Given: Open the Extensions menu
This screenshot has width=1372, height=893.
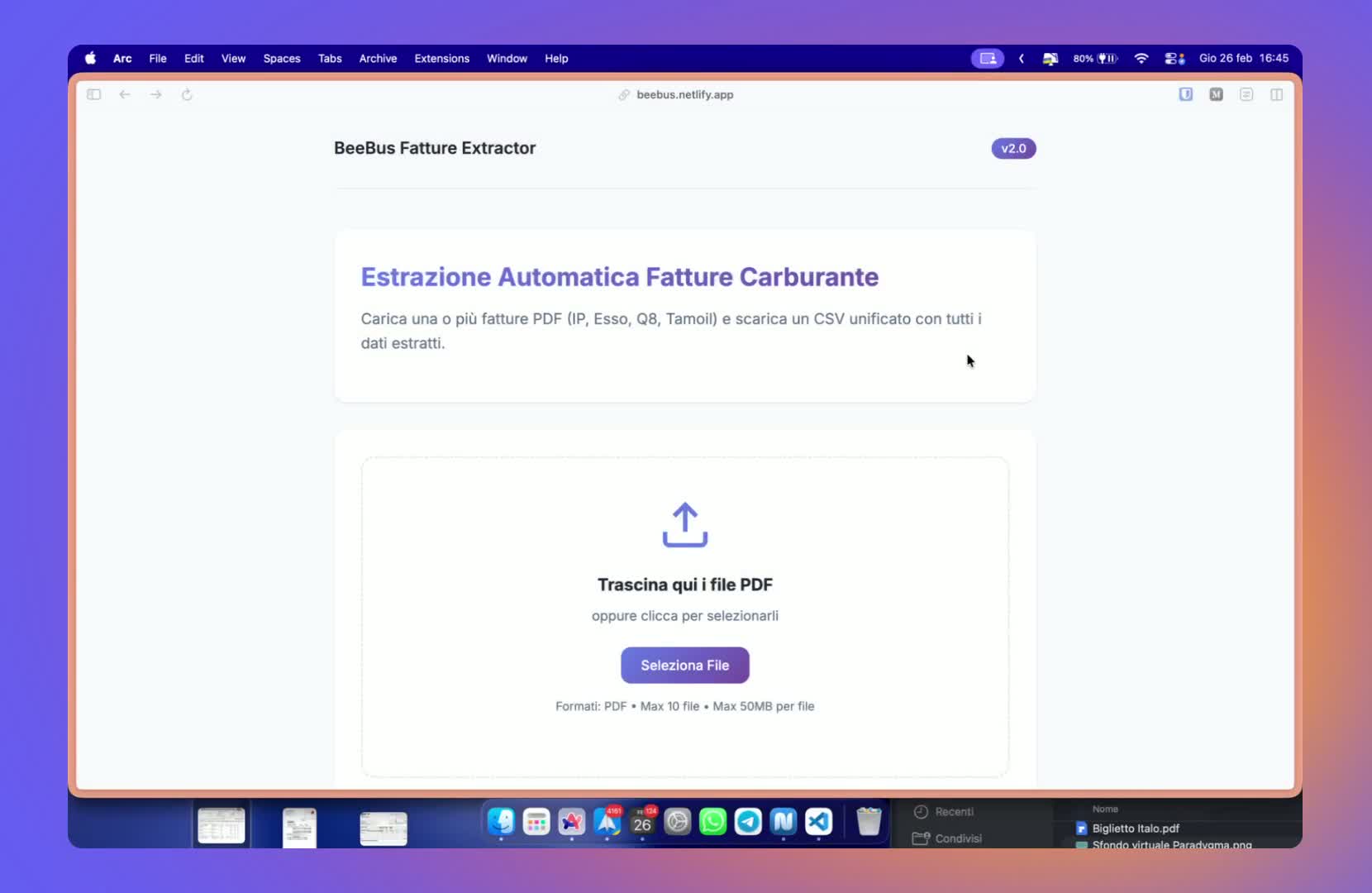Looking at the screenshot, I should [x=442, y=59].
